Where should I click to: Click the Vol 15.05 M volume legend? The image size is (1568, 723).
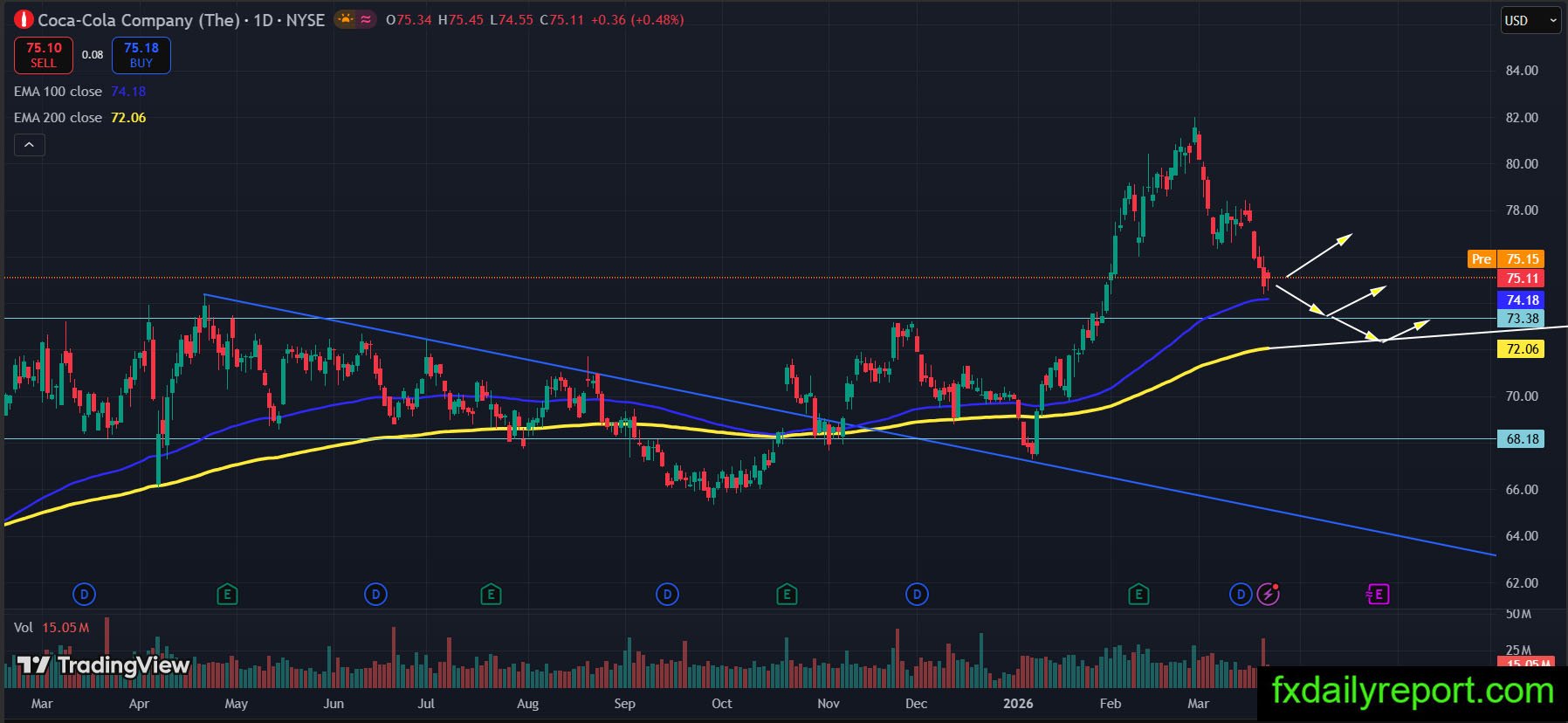pos(52,627)
